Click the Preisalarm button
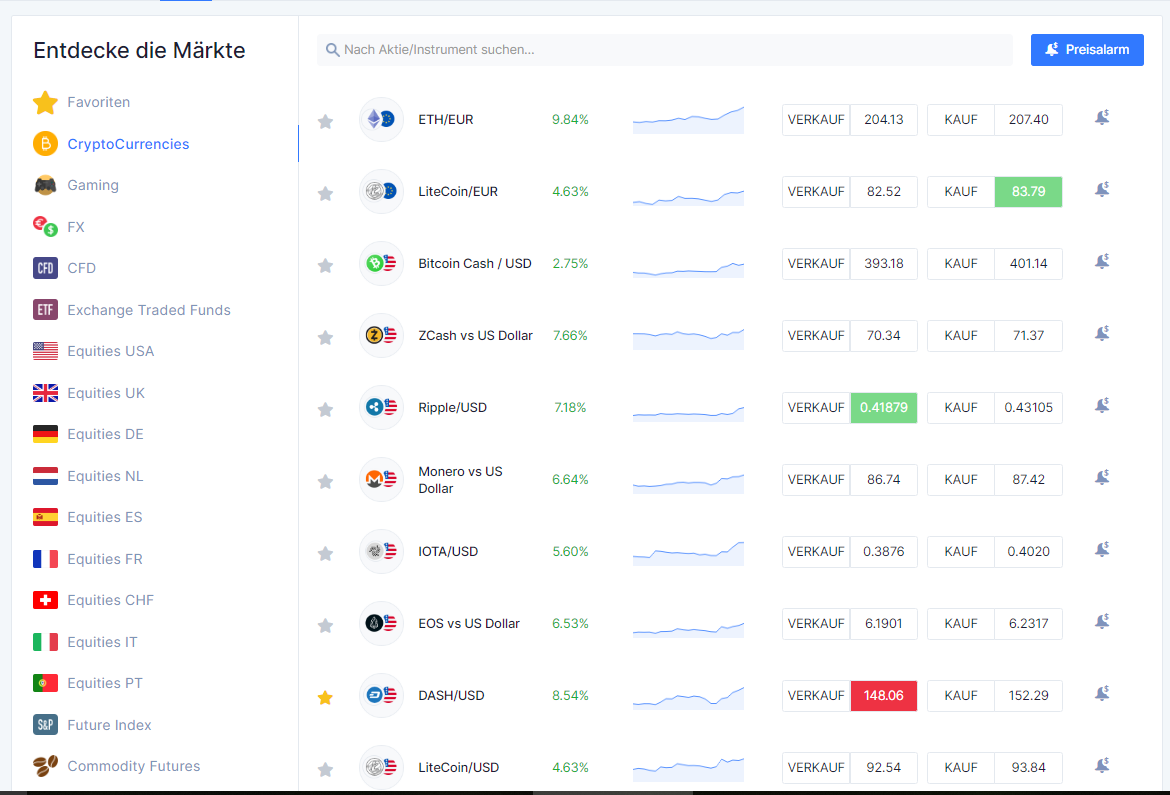1170x795 pixels. pyautogui.click(x=1087, y=50)
